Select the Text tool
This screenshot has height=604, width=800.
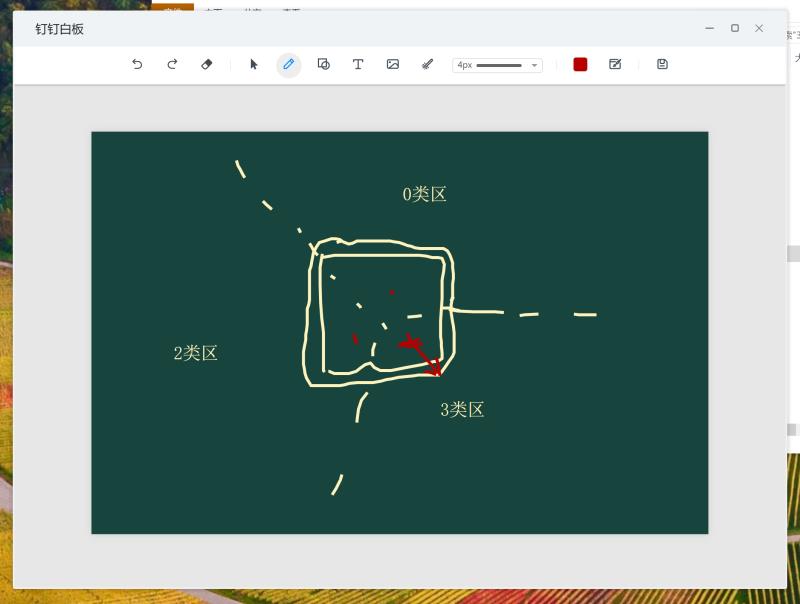point(358,64)
